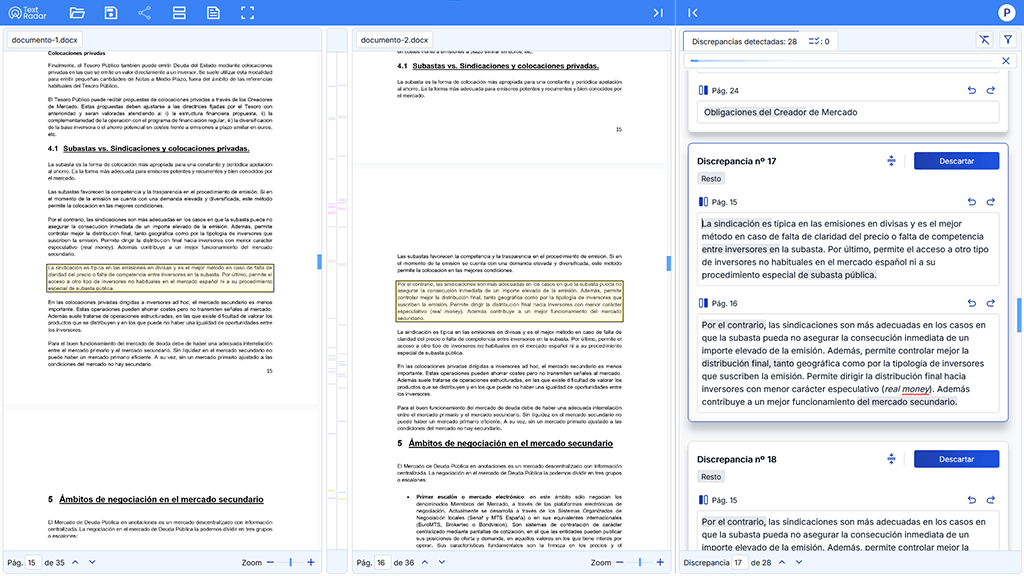
Task: Activate the split view icon
Action: [181, 12]
